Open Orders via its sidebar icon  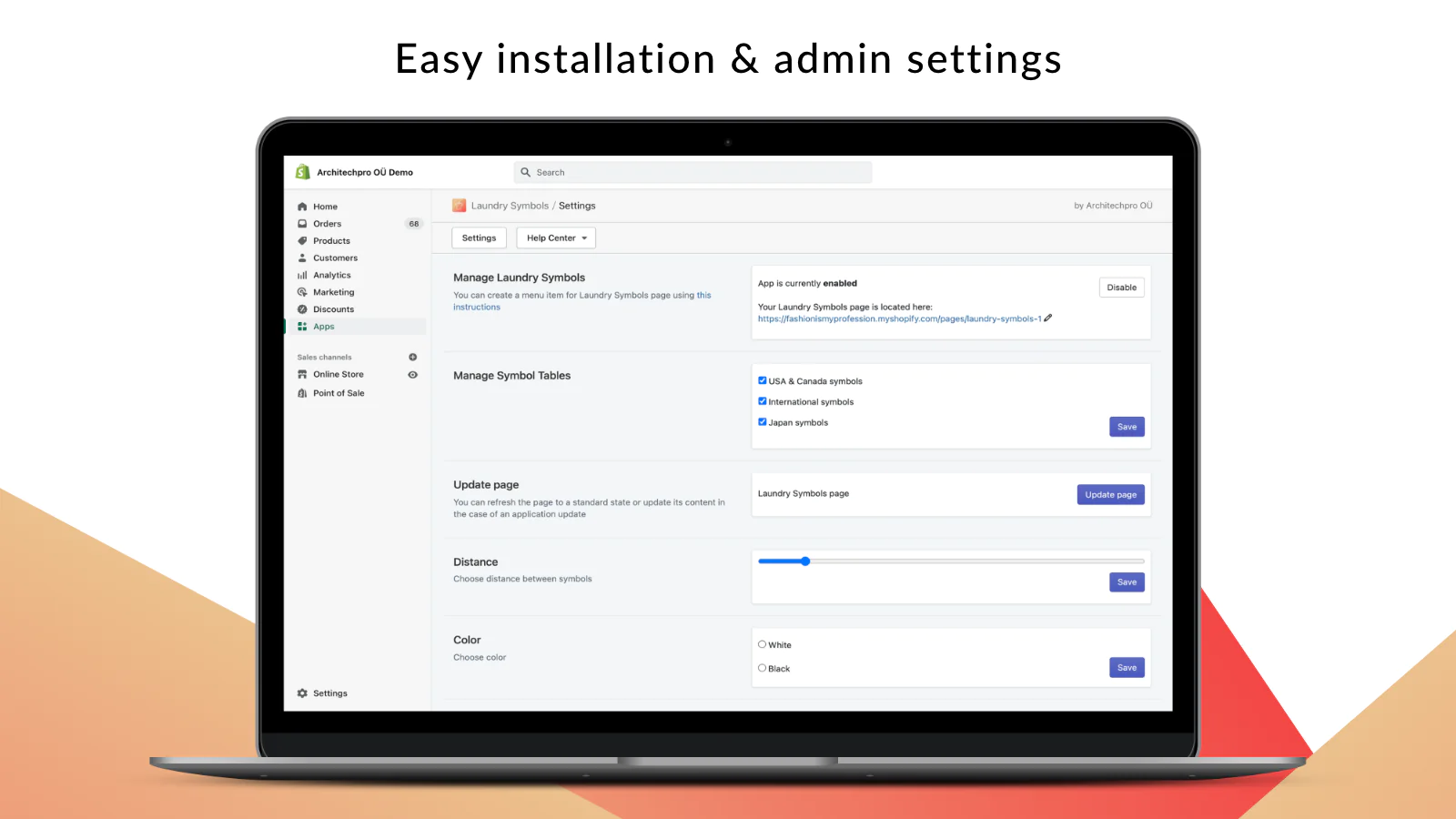(x=302, y=224)
